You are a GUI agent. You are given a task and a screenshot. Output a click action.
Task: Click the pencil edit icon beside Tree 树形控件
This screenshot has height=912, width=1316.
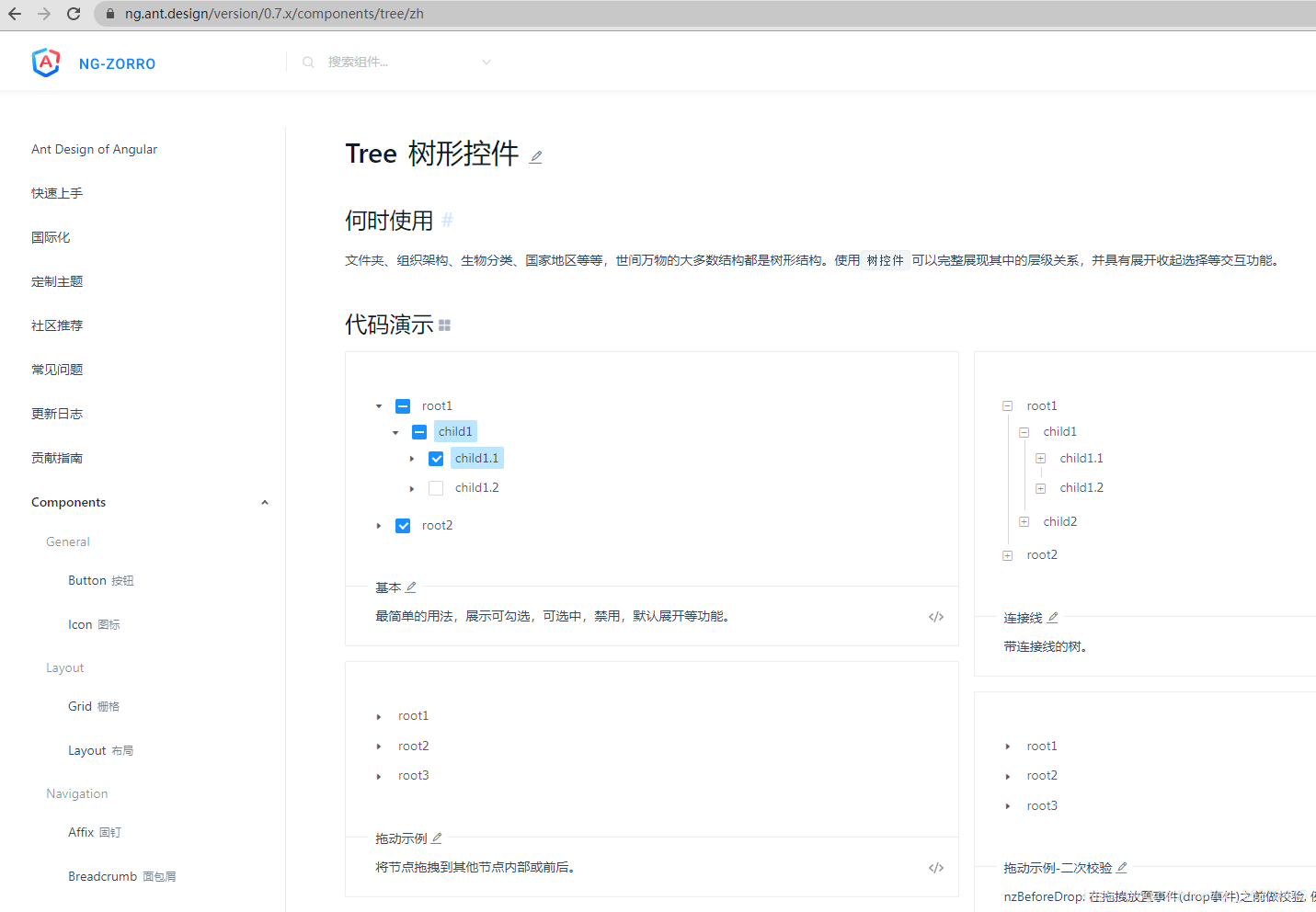click(535, 157)
